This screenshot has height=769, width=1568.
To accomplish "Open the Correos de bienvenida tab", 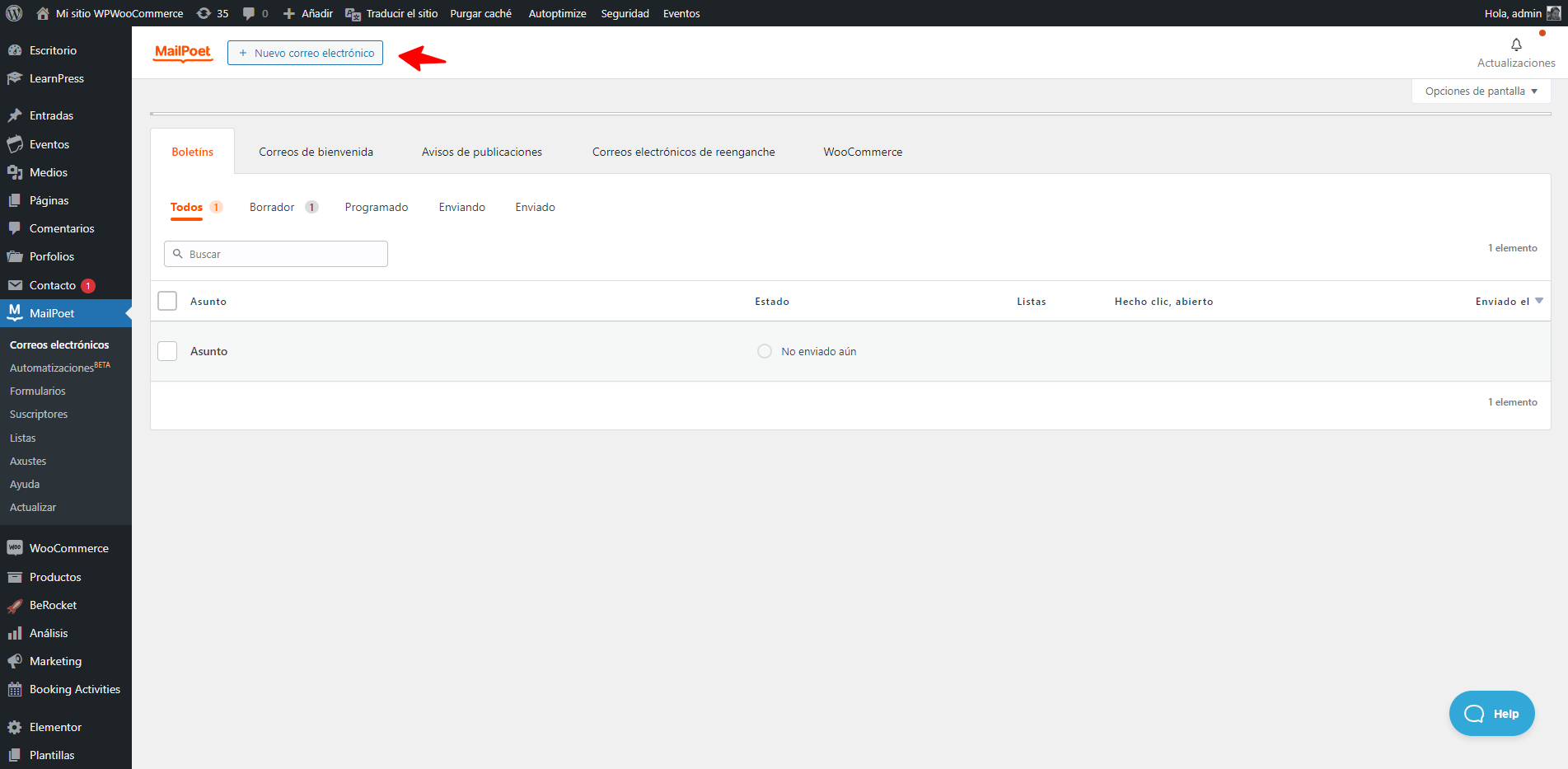I will click(316, 152).
